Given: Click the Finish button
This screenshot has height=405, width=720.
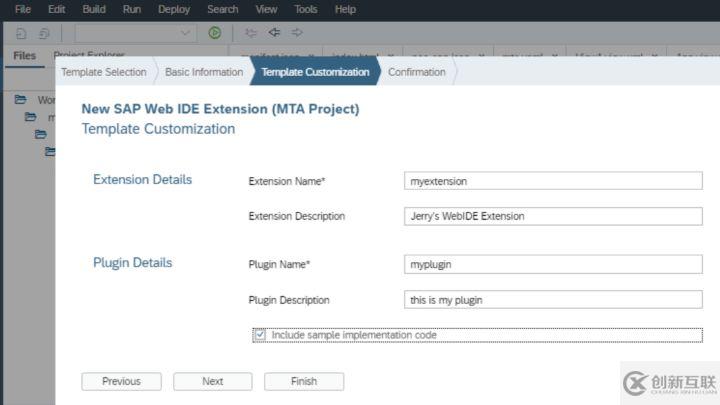Looking at the screenshot, I should (x=304, y=381).
